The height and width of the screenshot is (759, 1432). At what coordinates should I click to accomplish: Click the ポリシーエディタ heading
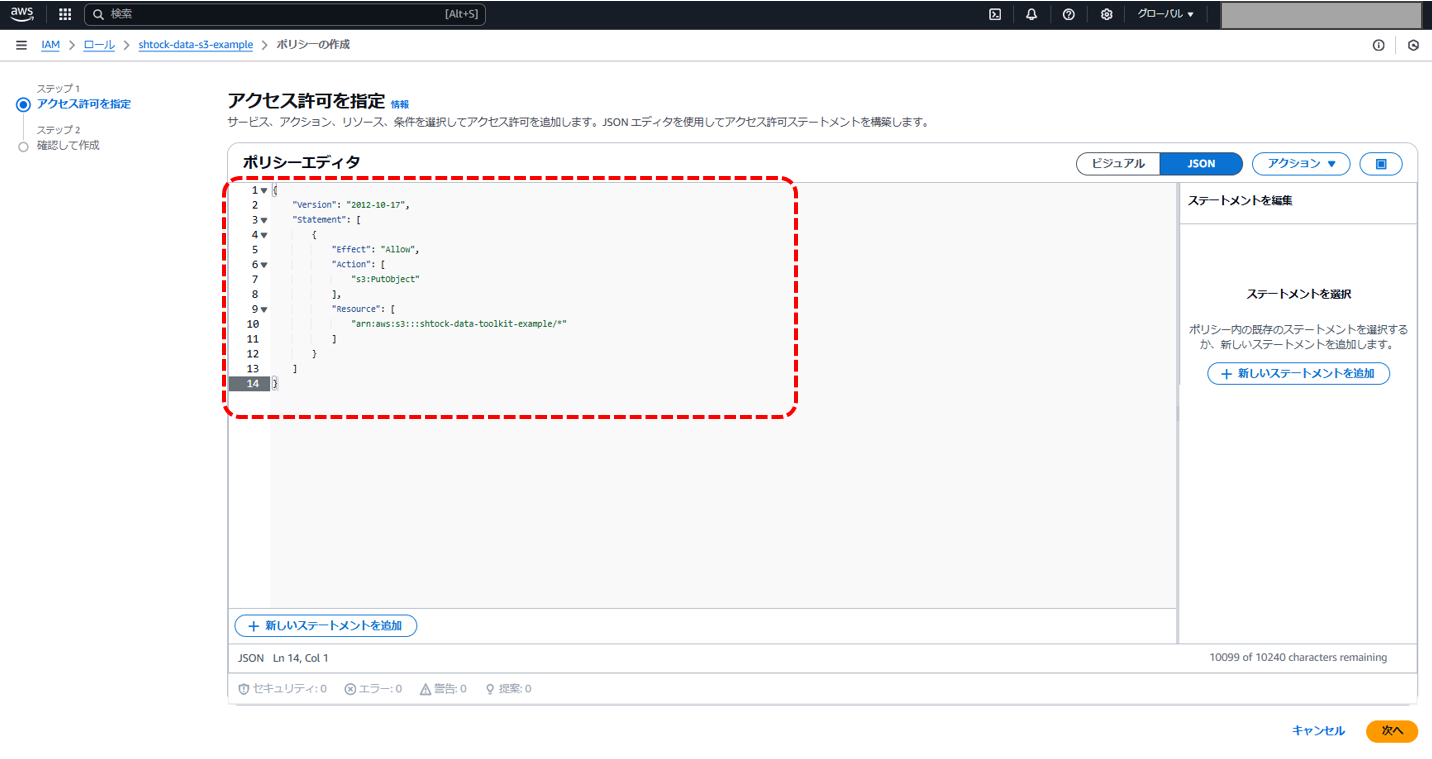301,163
